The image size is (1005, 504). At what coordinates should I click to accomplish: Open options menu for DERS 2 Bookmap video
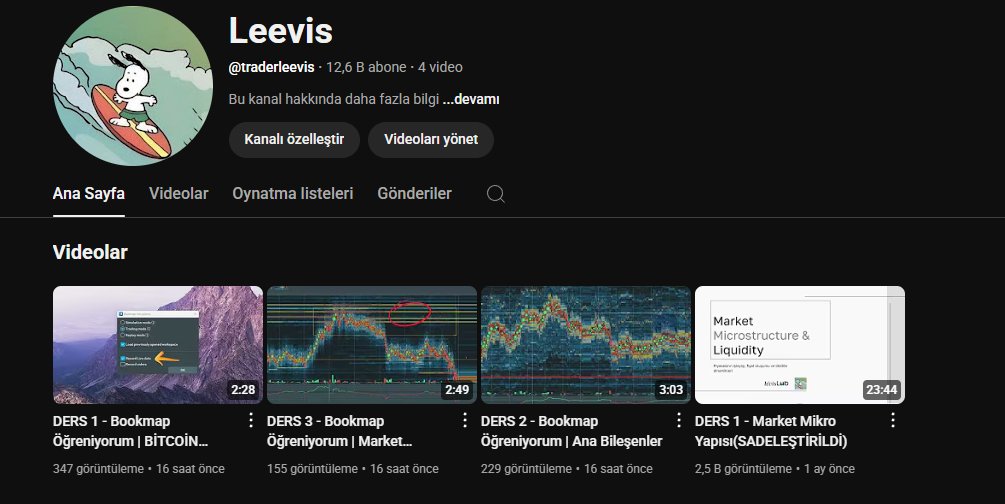tap(679, 420)
